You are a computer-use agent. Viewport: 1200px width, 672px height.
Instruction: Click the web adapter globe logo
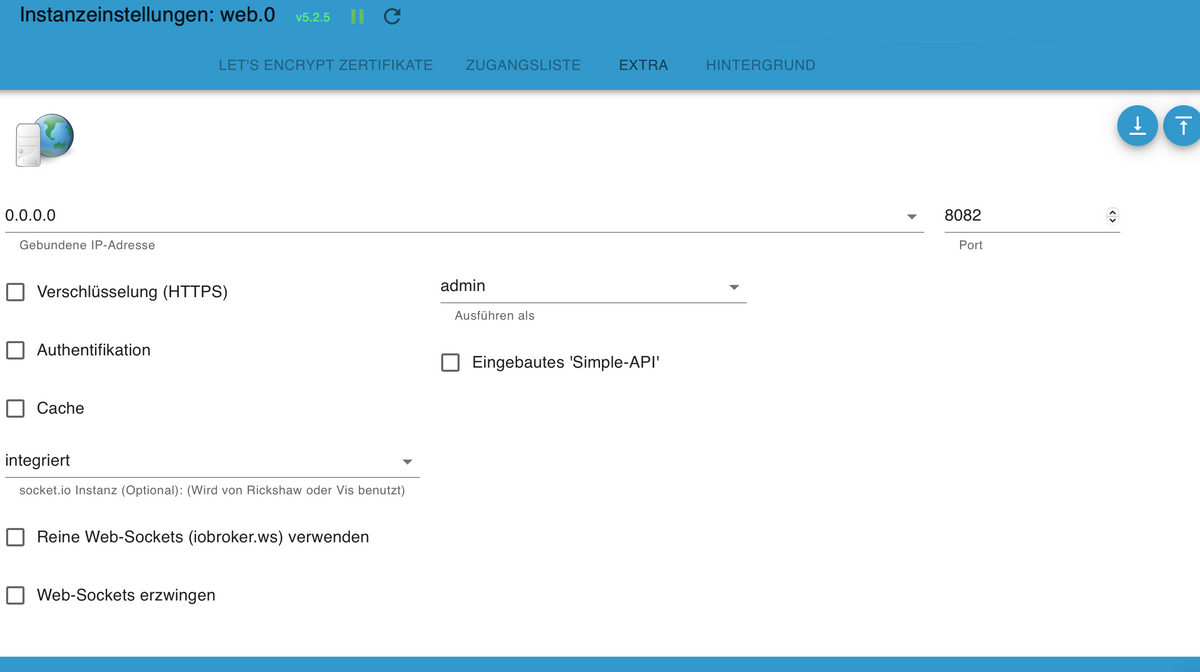(44, 140)
